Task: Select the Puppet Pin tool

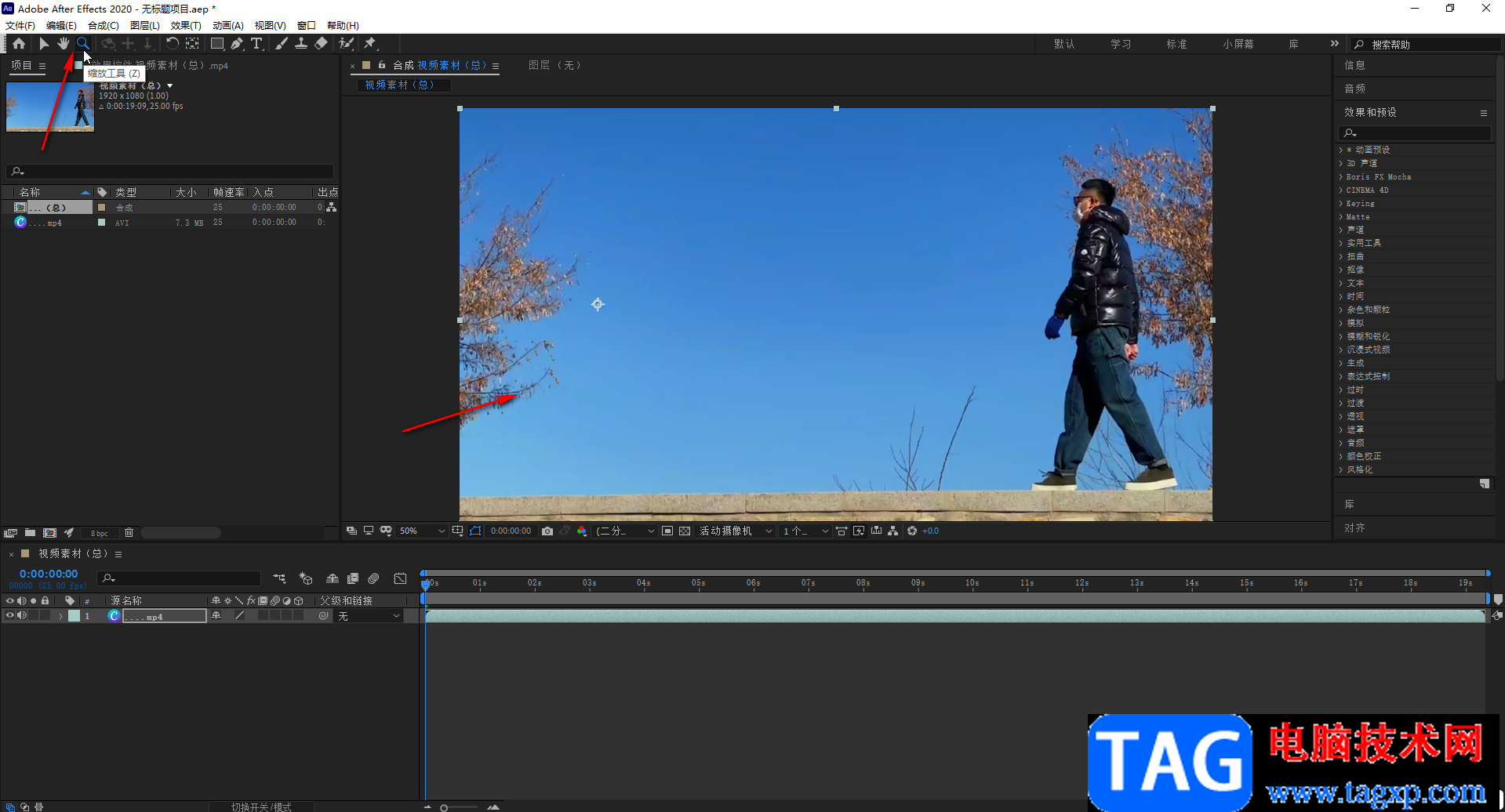Action: tap(370, 44)
